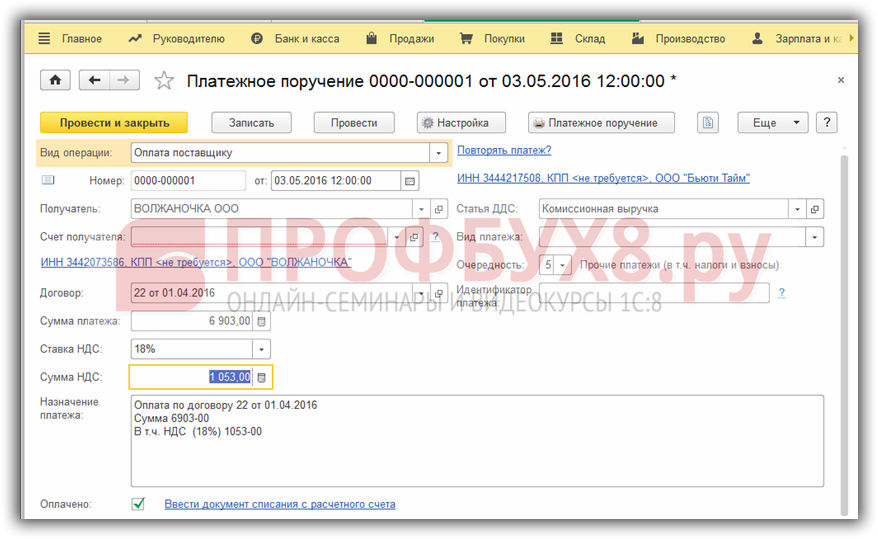This screenshot has height=539, width=878.
Task: Show hint next to Счет получателя
Action: (436, 237)
